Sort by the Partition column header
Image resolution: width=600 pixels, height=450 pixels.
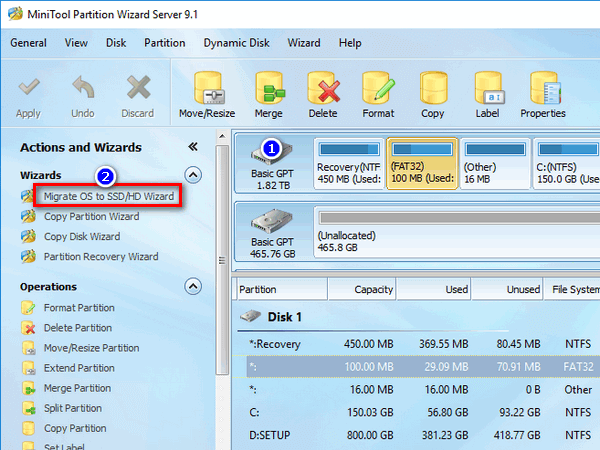[282, 290]
